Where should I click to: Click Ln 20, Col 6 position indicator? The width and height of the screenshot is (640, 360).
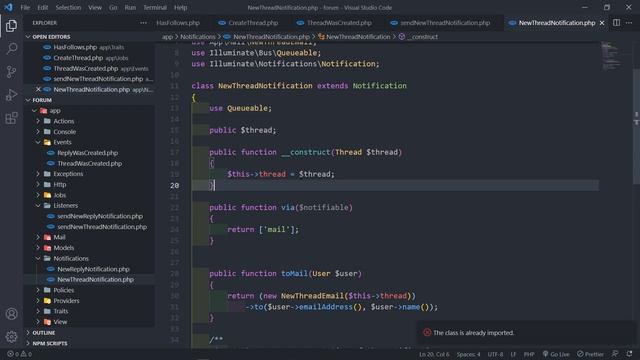tap(434, 354)
